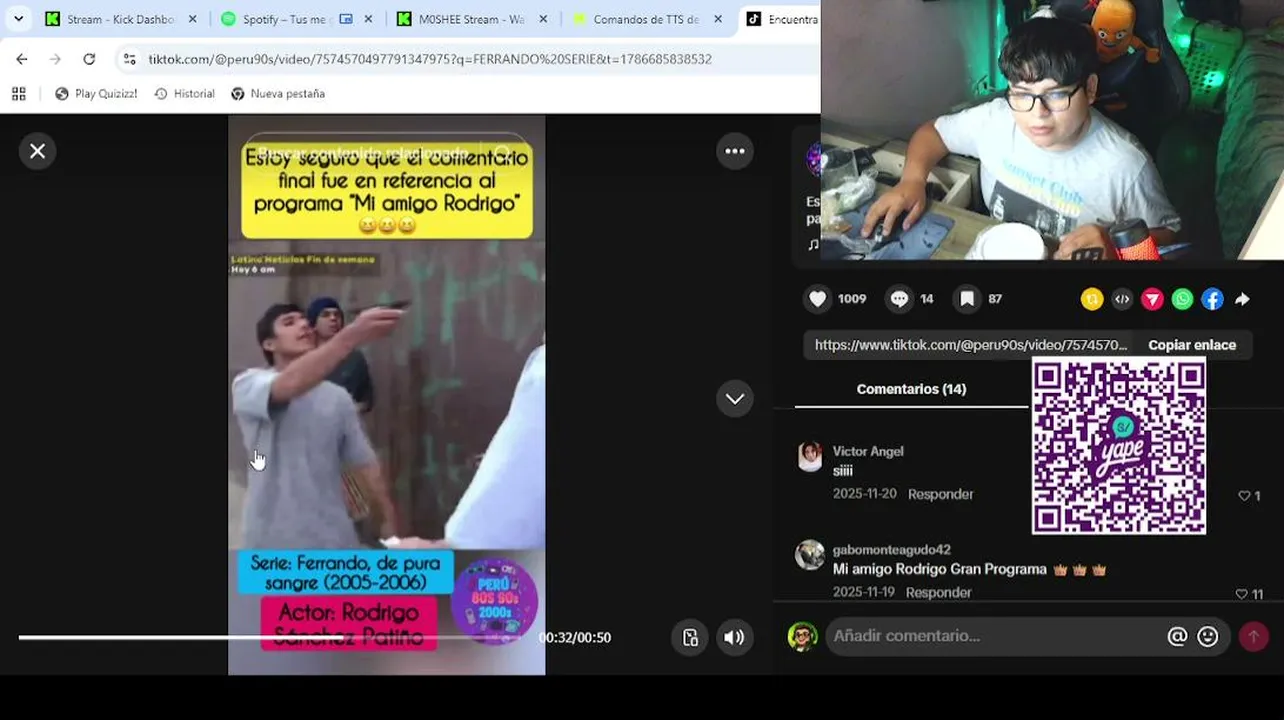Post the comment with the red arrow button
Screen dimensions: 1284x720
pyautogui.click(x=1254, y=636)
